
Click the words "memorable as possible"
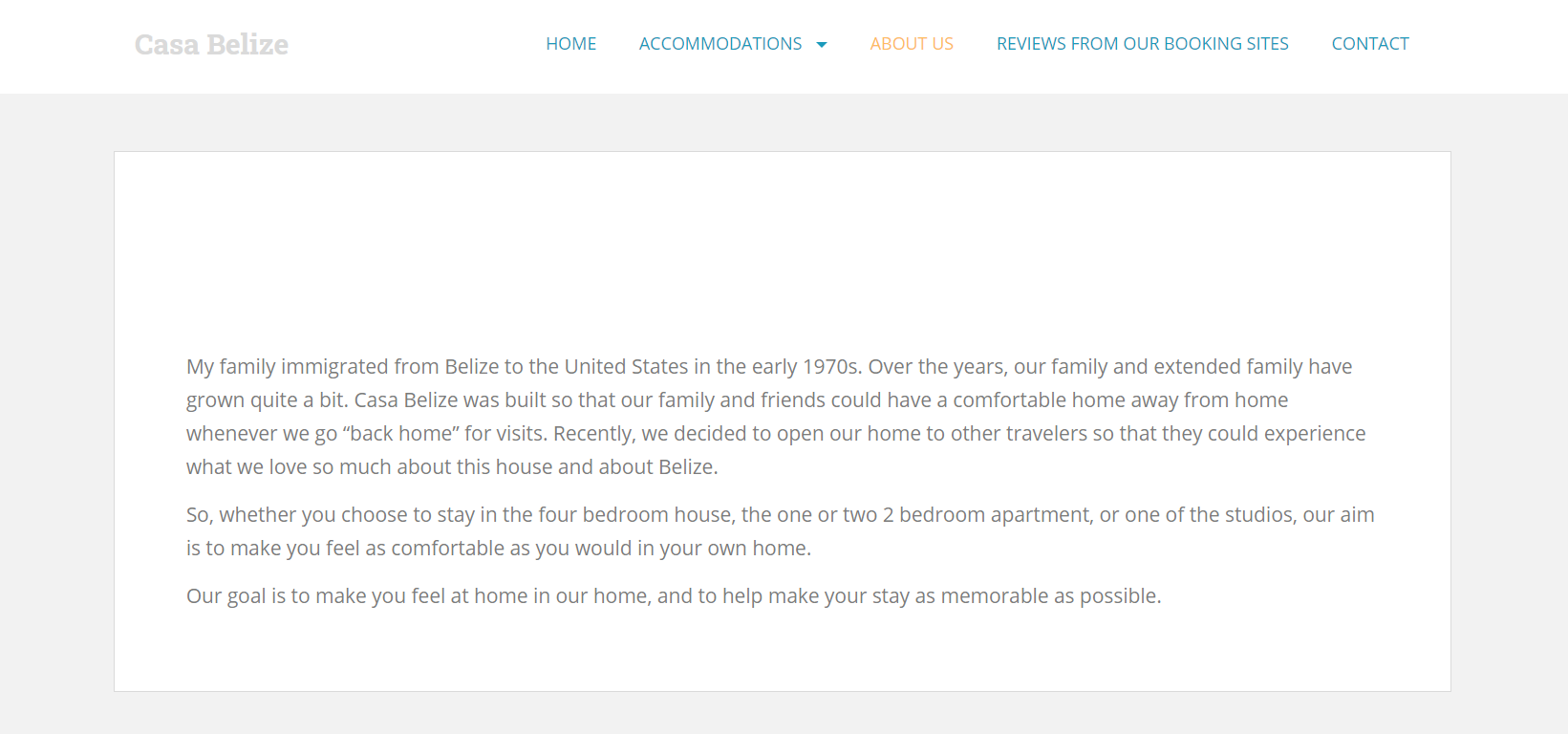point(1050,596)
